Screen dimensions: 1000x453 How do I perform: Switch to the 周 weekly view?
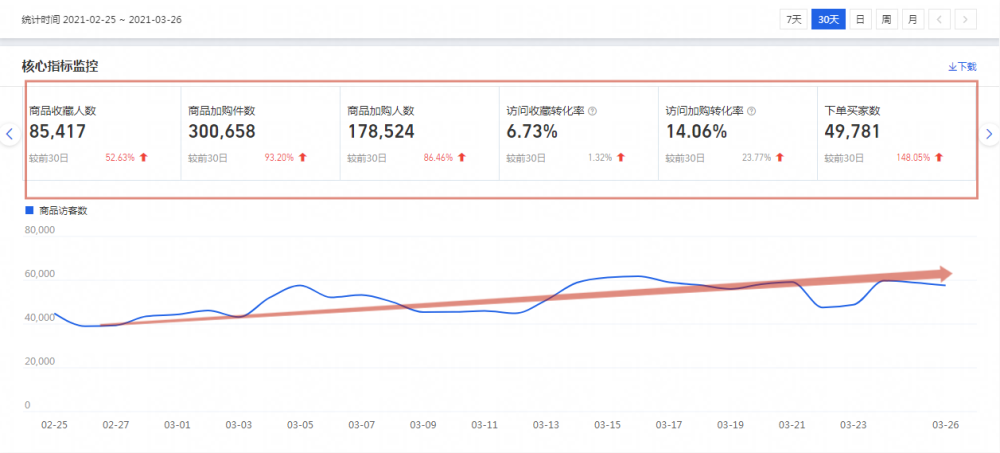click(x=886, y=19)
